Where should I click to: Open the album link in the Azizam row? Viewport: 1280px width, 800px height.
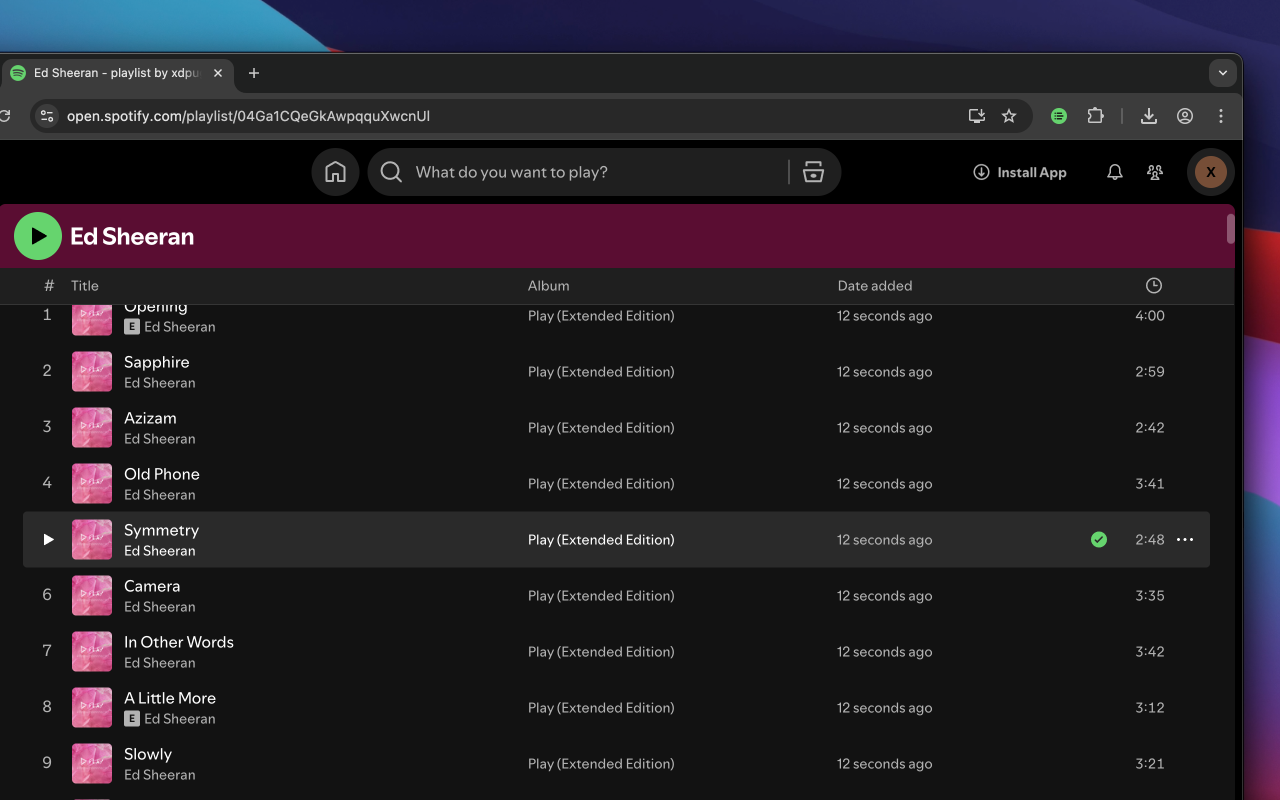(x=601, y=428)
